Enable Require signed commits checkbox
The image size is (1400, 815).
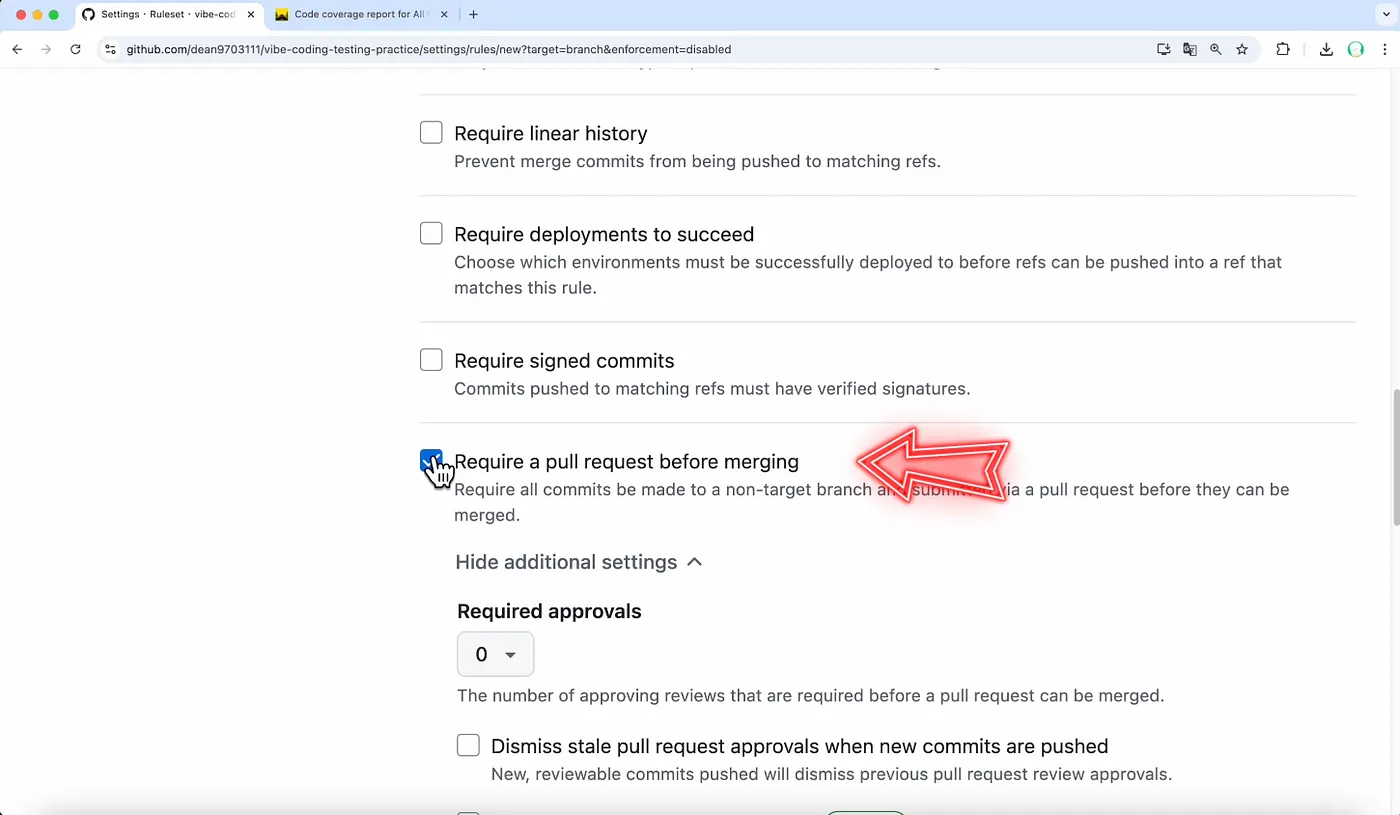click(x=431, y=359)
